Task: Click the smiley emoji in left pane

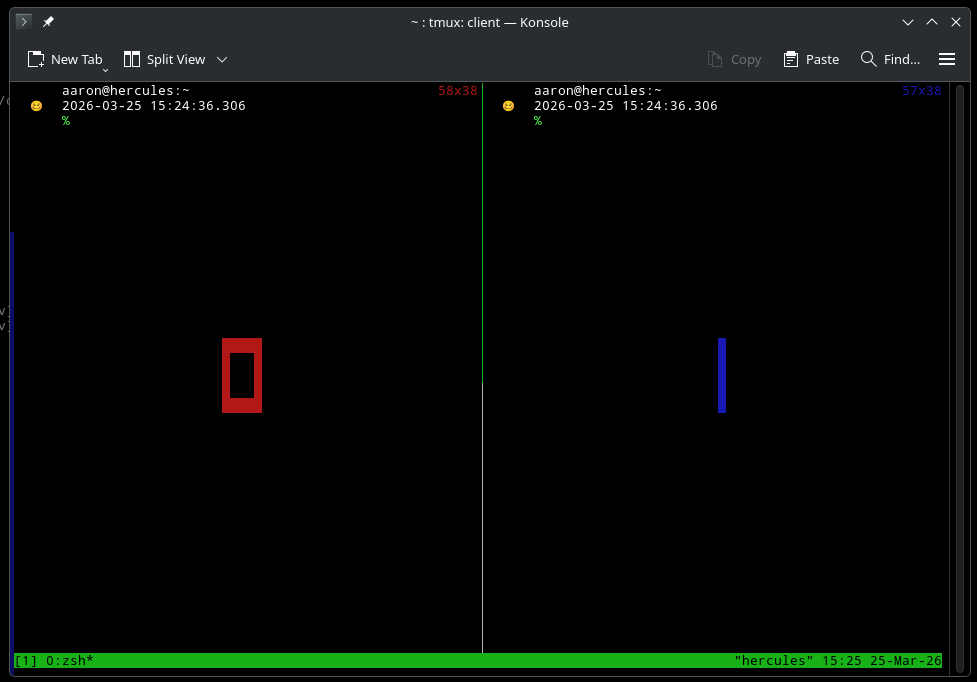Action: (37, 106)
